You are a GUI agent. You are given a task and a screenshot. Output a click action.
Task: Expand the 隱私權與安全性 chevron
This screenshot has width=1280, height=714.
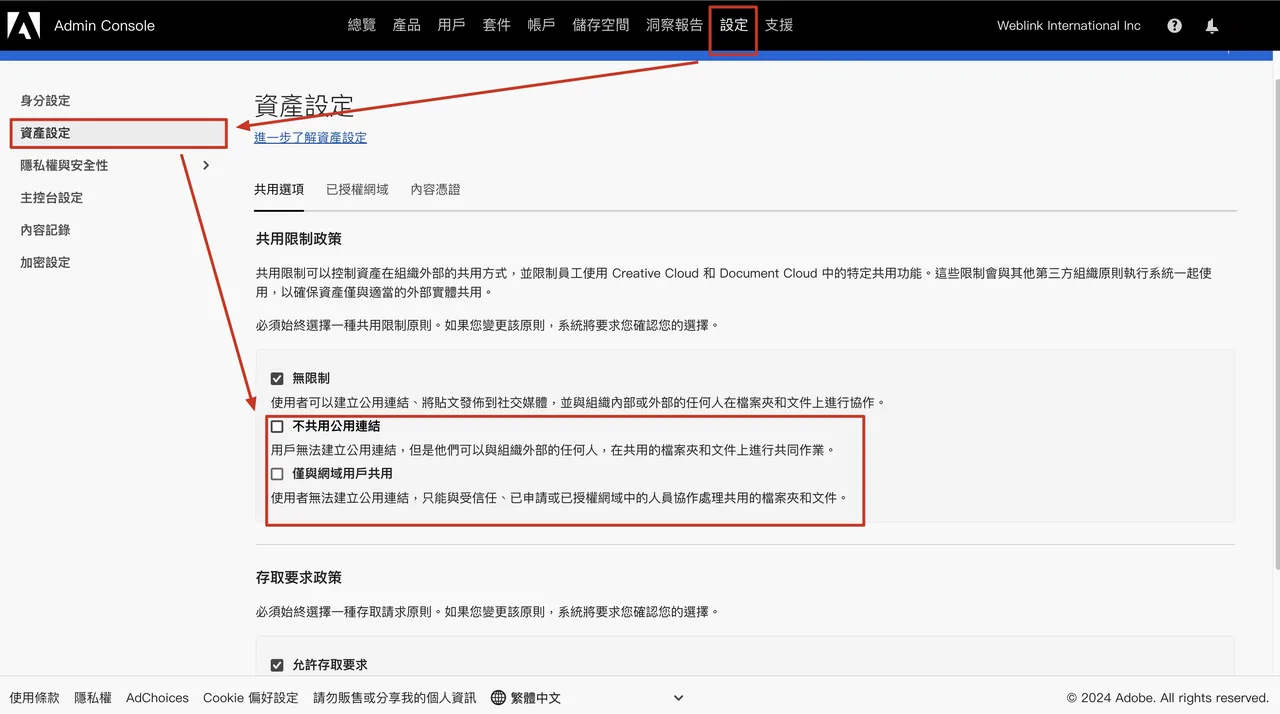pyautogui.click(x=206, y=165)
